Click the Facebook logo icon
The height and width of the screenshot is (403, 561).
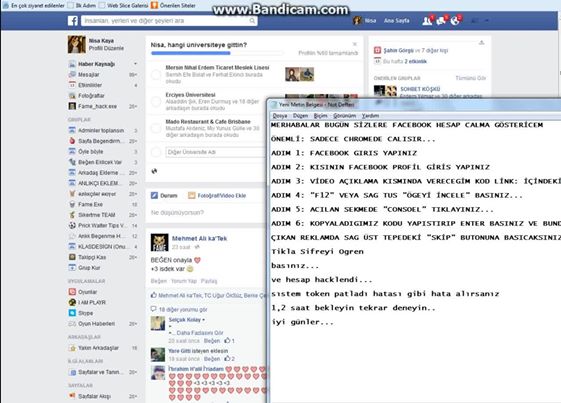(73, 21)
